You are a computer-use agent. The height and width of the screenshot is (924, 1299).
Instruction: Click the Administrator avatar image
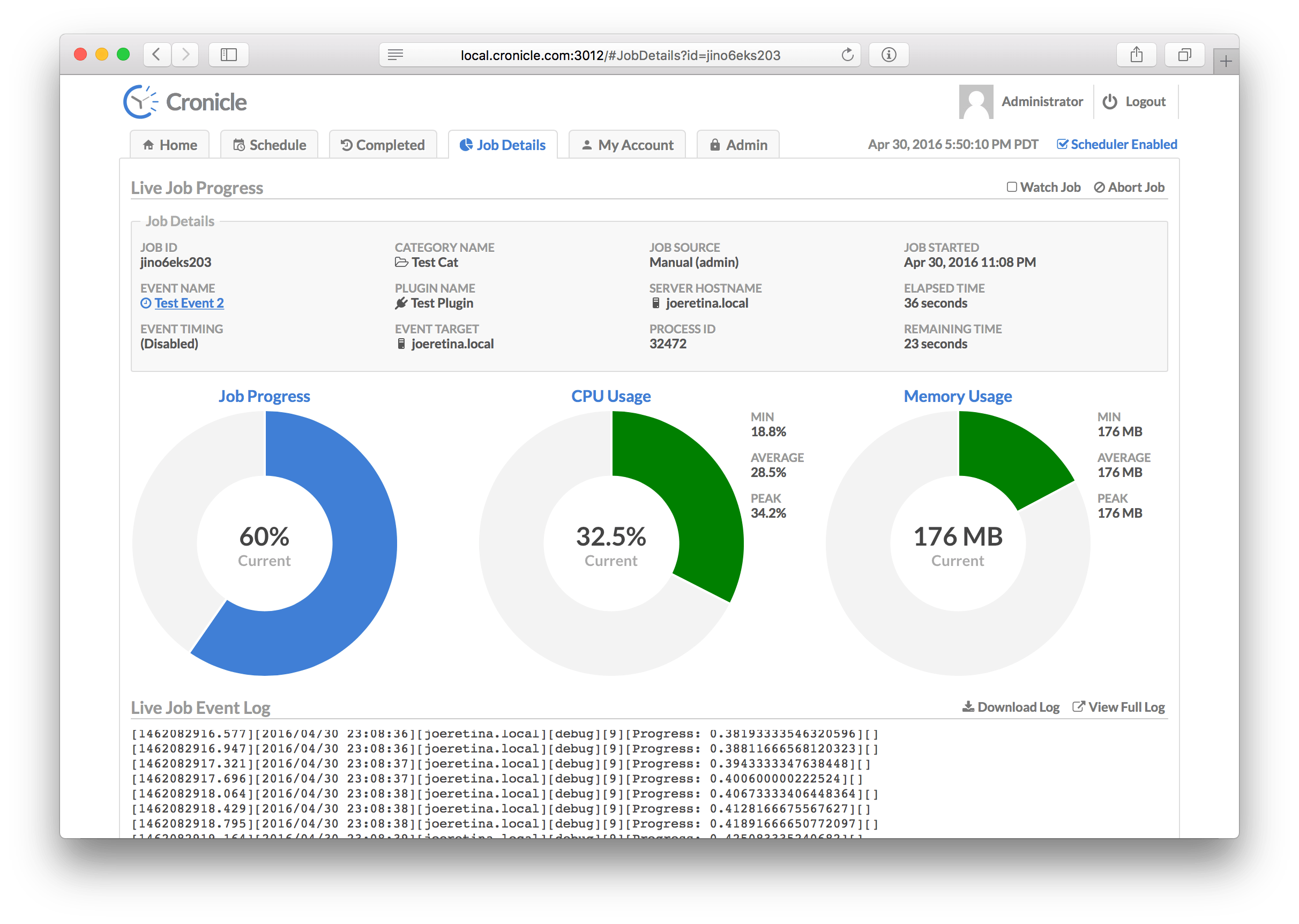point(975,102)
